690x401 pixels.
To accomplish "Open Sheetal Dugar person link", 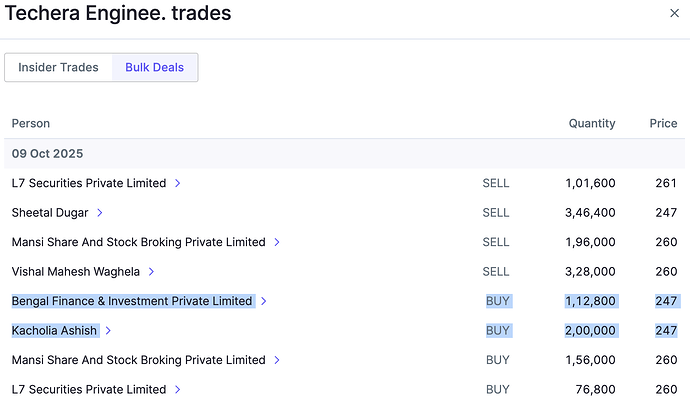I will click(50, 213).
